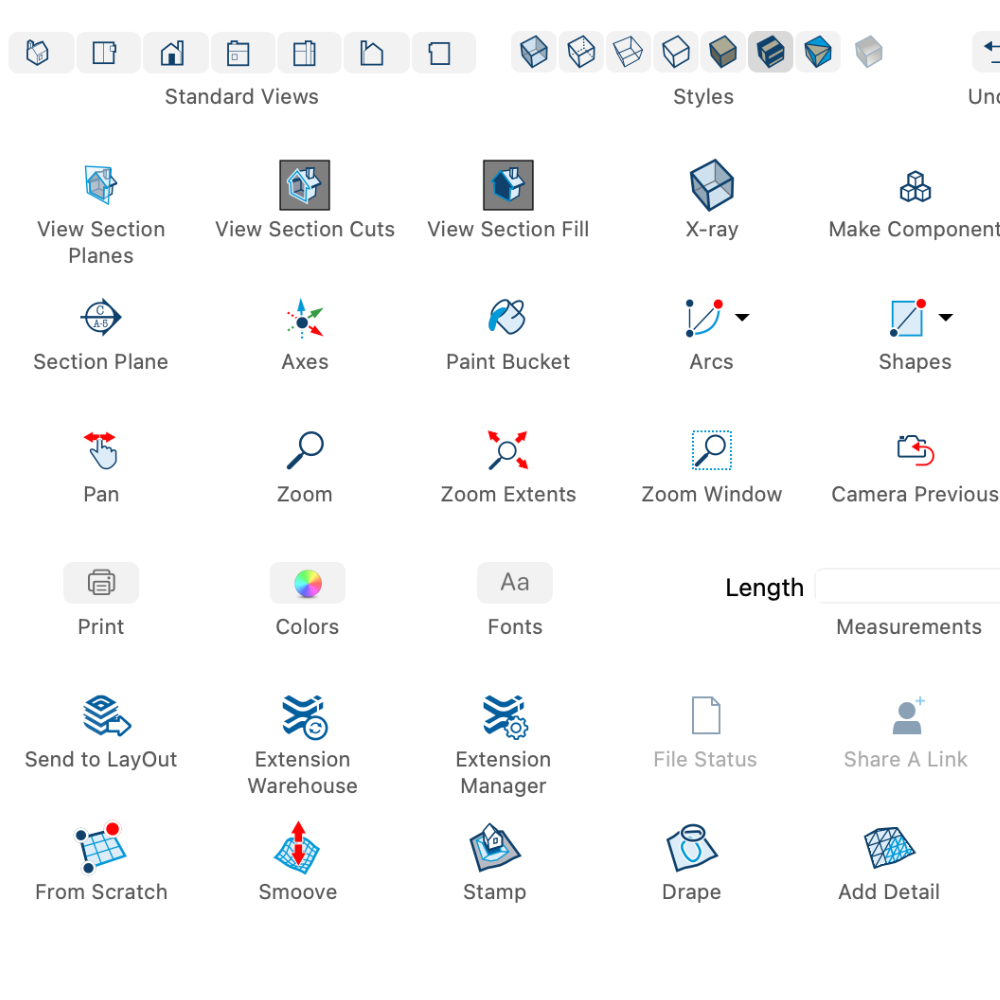
Task: Click the File Status icon
Action: click(x=706, y=716)
